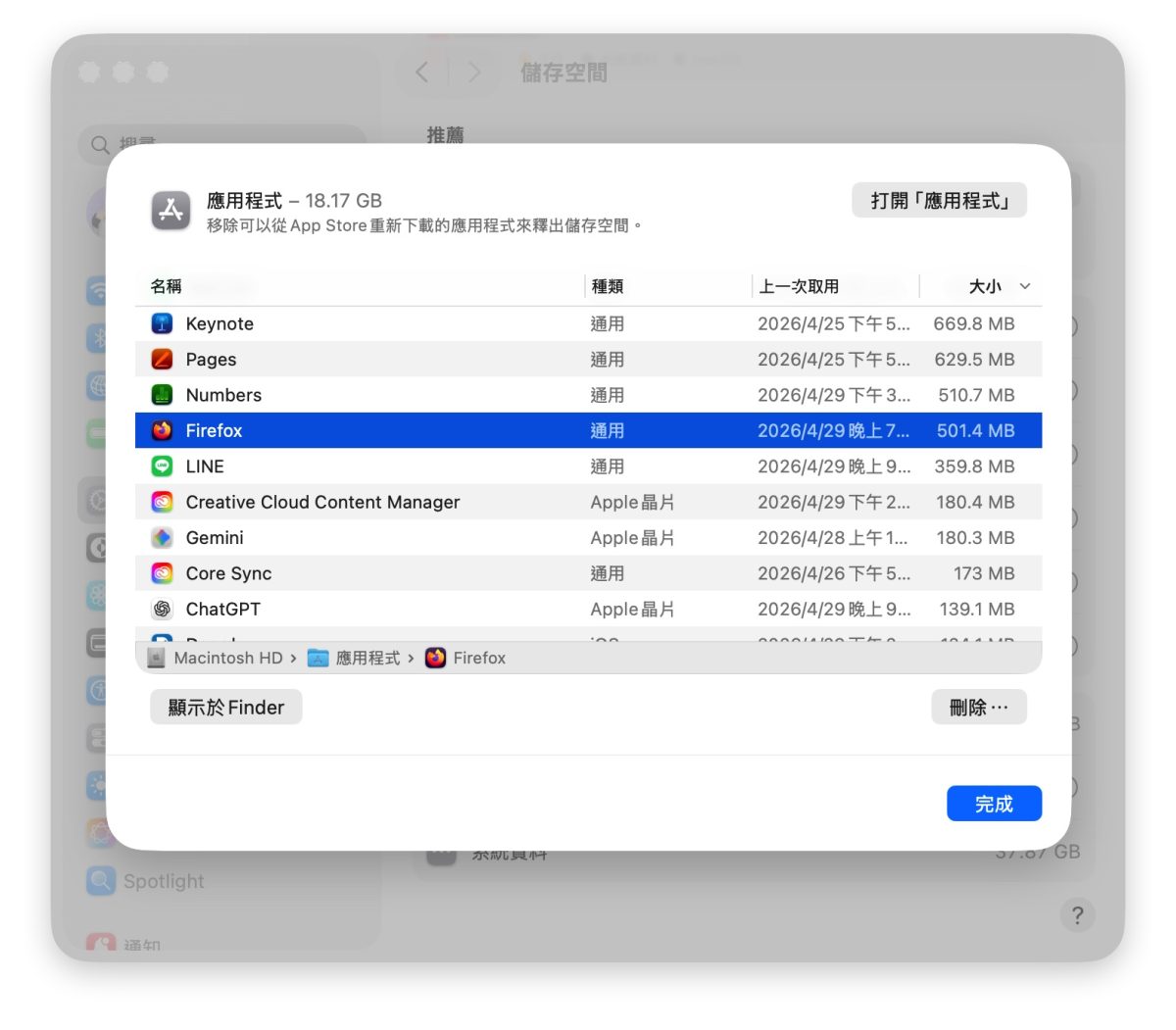Click the Firefox icon in the path bar
1176x1030 pixels.
click(x=435, y=658)
